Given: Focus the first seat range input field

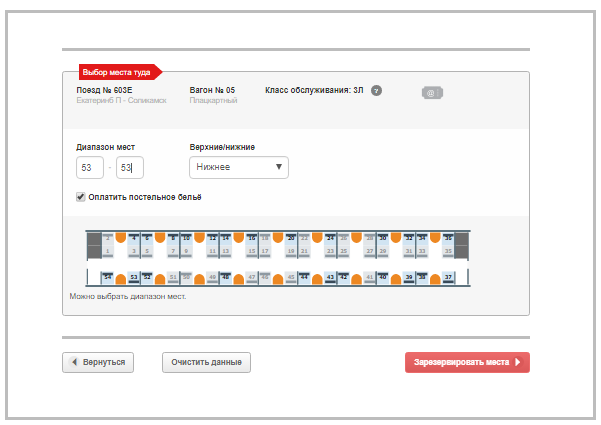Looking at the screenshot, I should 91,167.
